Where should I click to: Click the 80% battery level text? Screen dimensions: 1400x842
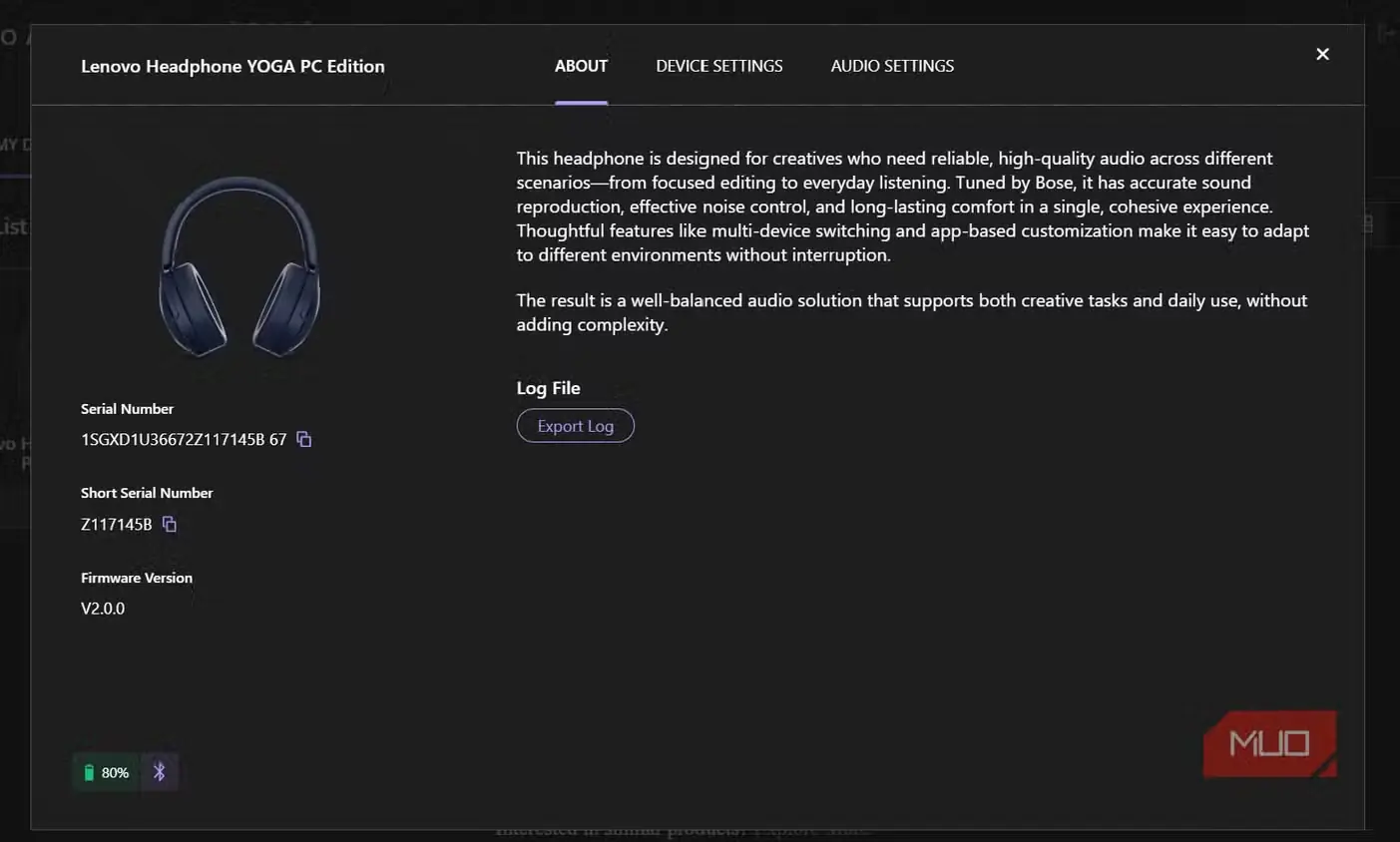115,772
